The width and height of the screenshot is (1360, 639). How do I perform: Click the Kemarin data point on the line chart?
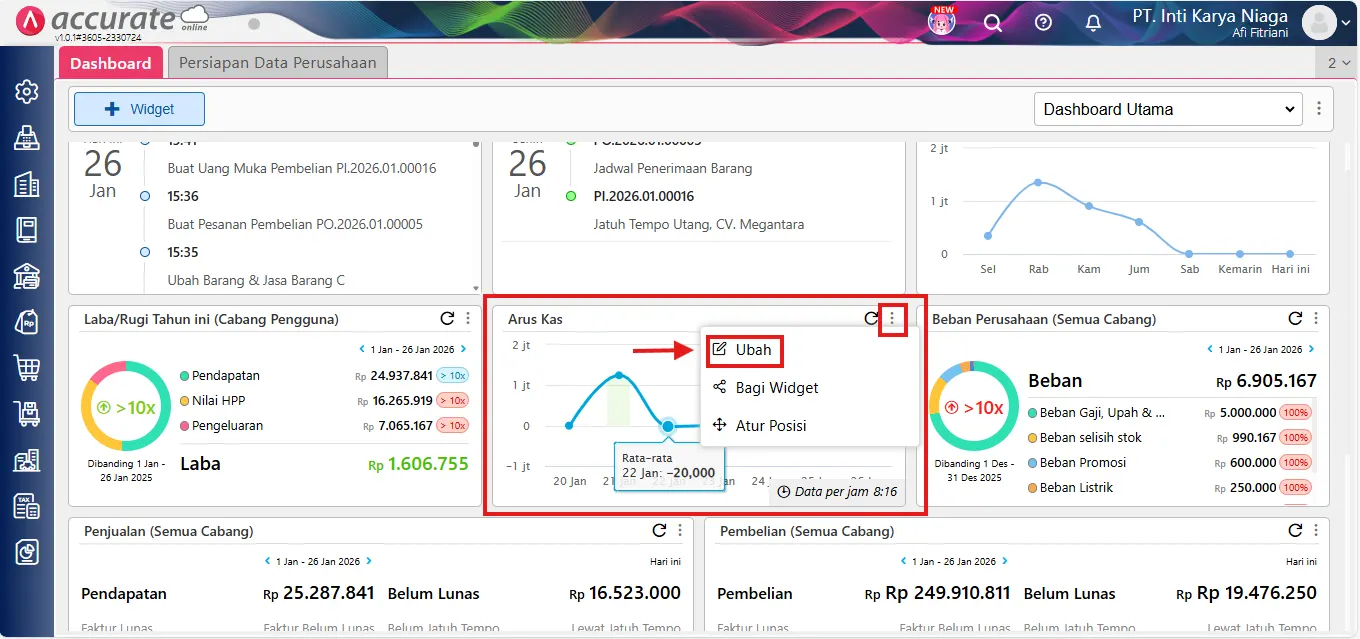click(x=1238, y=253)
